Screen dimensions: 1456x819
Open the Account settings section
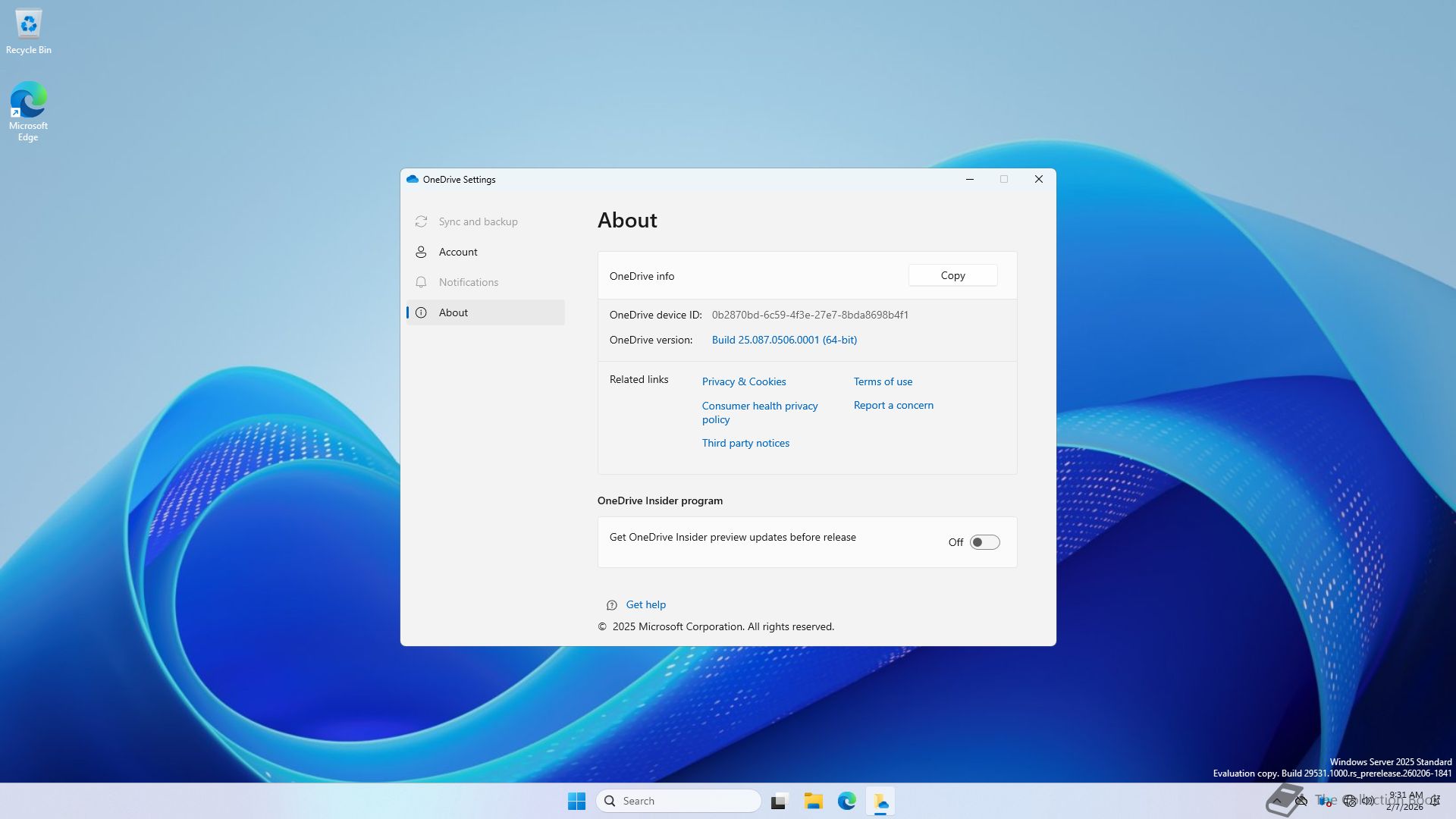[458, 252]
